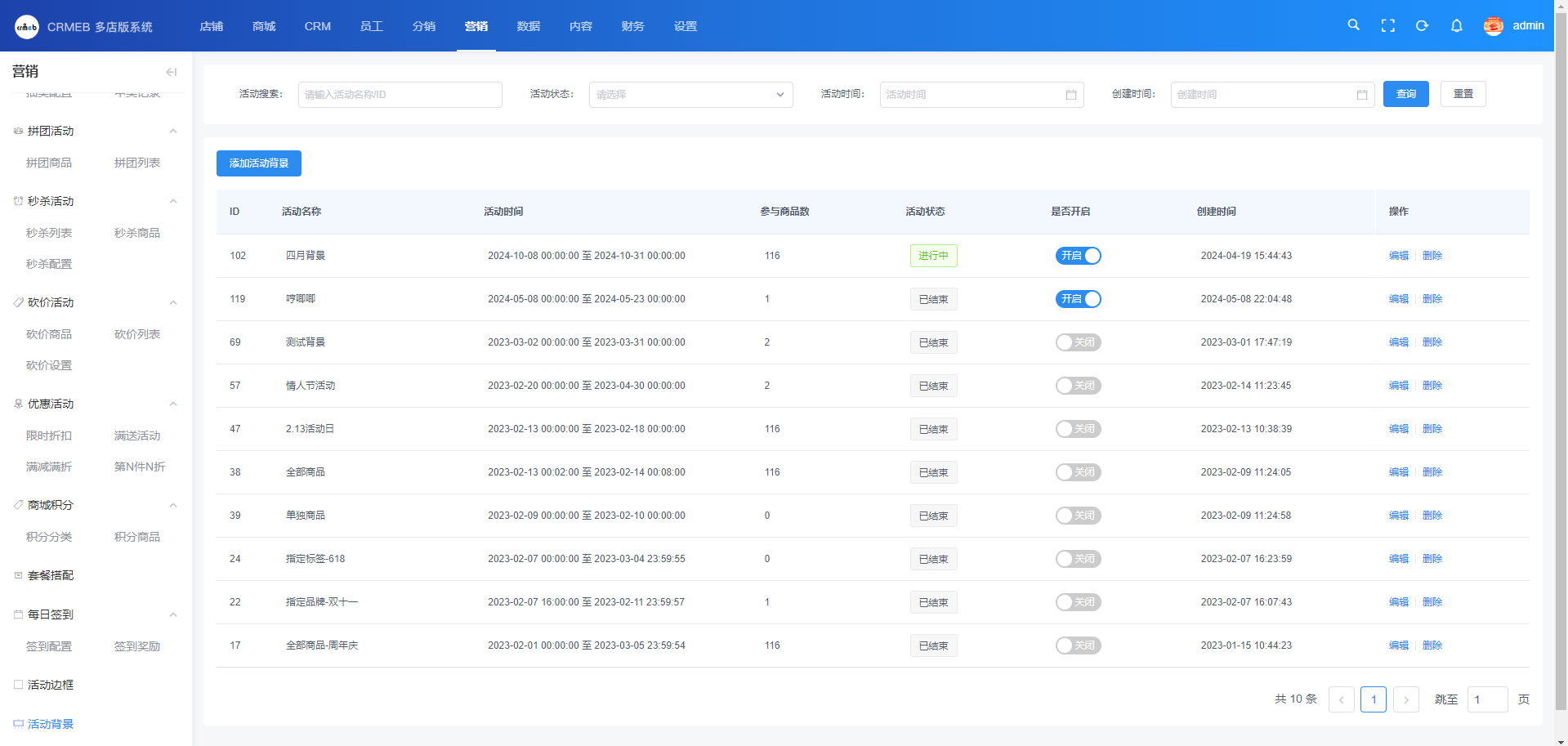Image resolution: width=1568 pixels, height=746 pixels.
Task: Open notifications bell icon
Action: click(1456, 26)
